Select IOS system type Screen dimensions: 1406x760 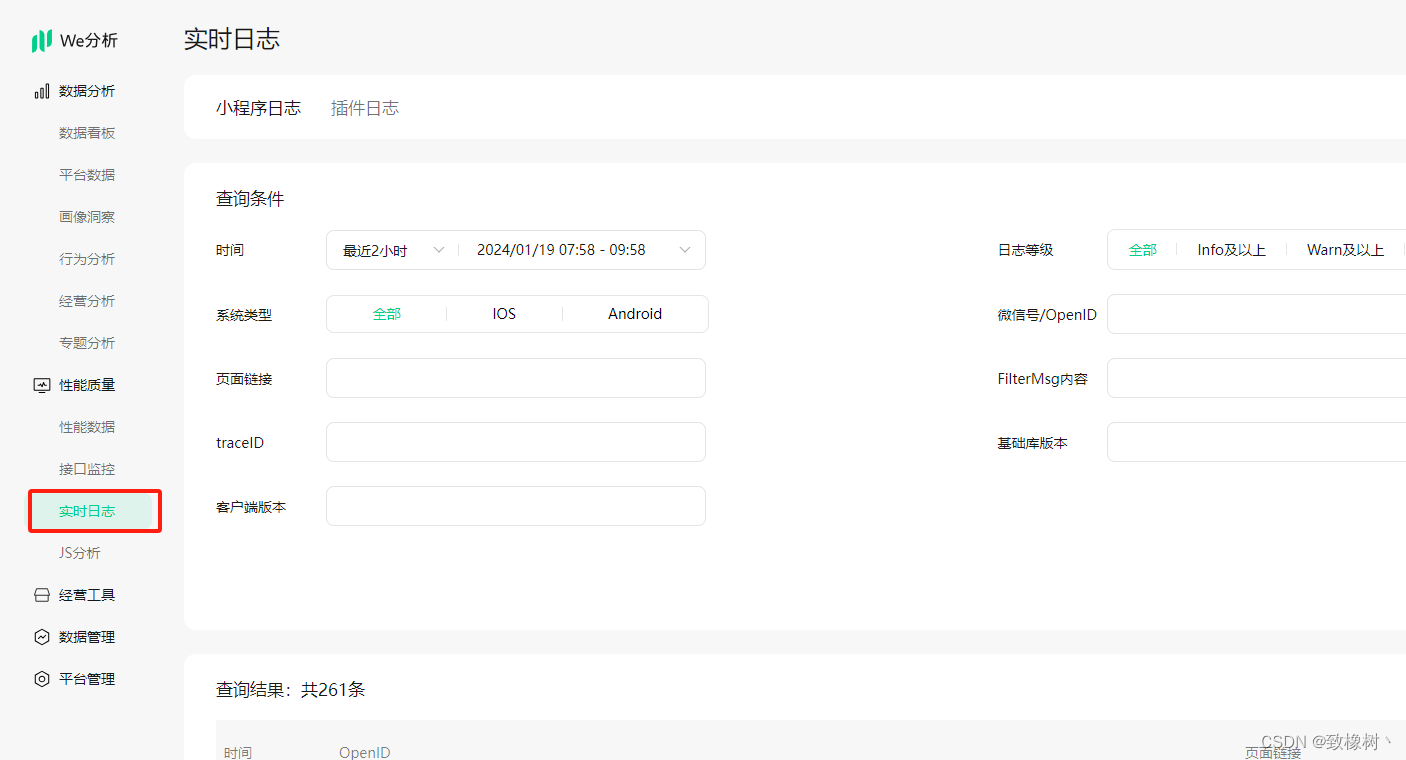(x=504, y=314)
